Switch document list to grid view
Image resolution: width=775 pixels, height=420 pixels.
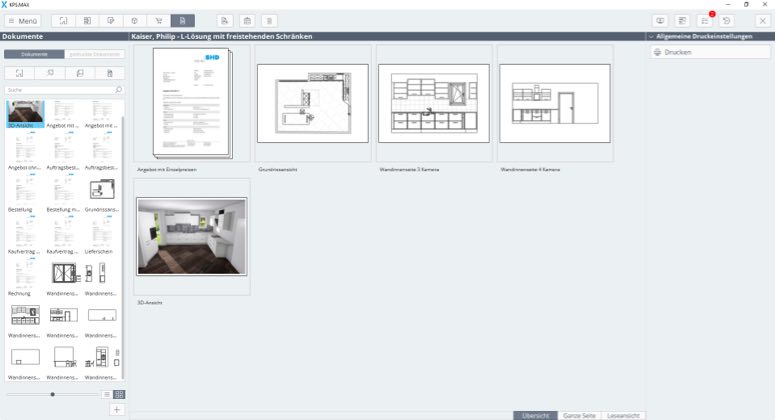(119, 395)
